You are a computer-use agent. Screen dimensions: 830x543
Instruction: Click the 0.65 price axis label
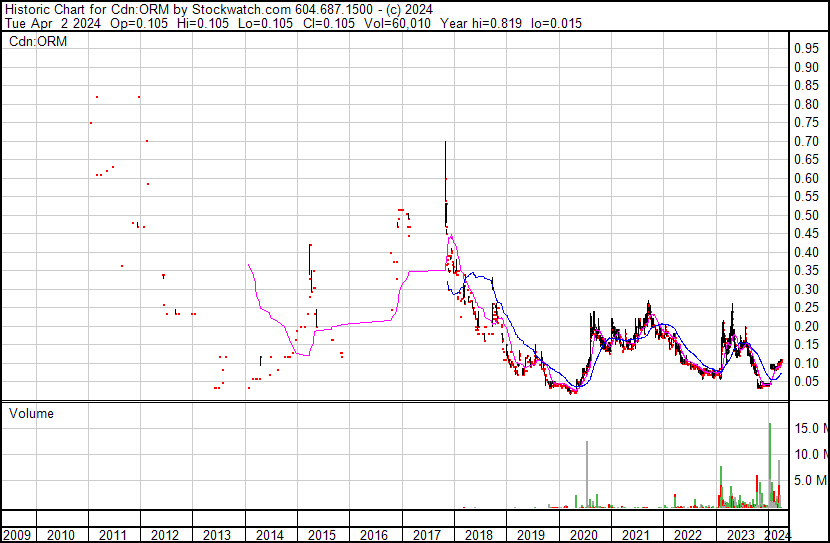point(807,160)
